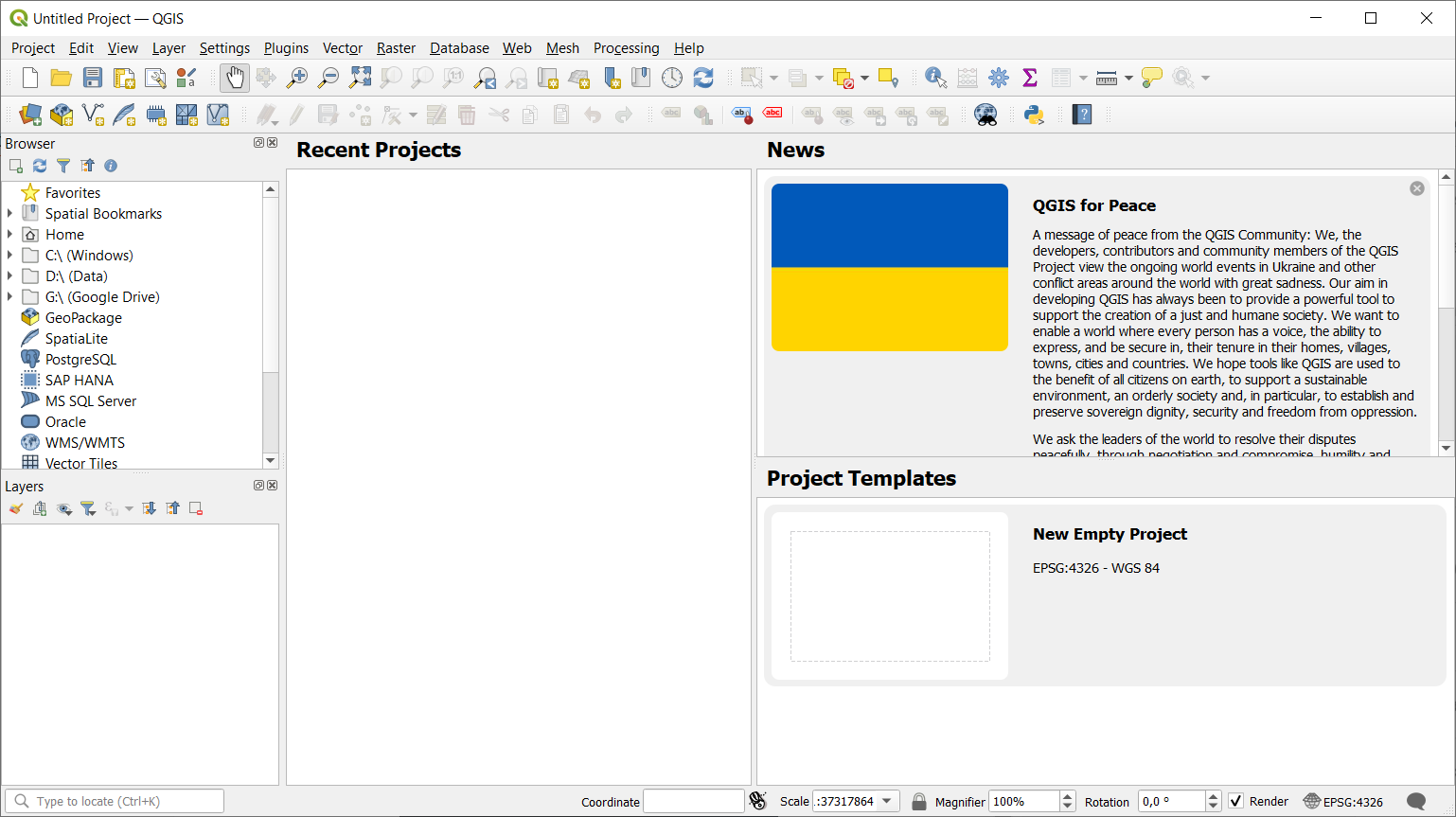The width and height of the screenshot is (1456, 817).
Task: Open the Raster menu
Action: point(396,48)
